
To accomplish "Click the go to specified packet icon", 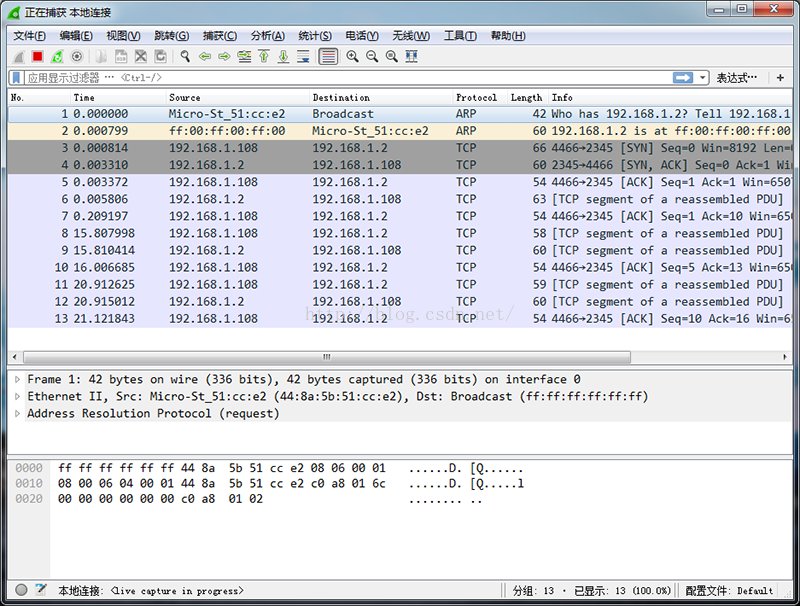I will 244,57.
